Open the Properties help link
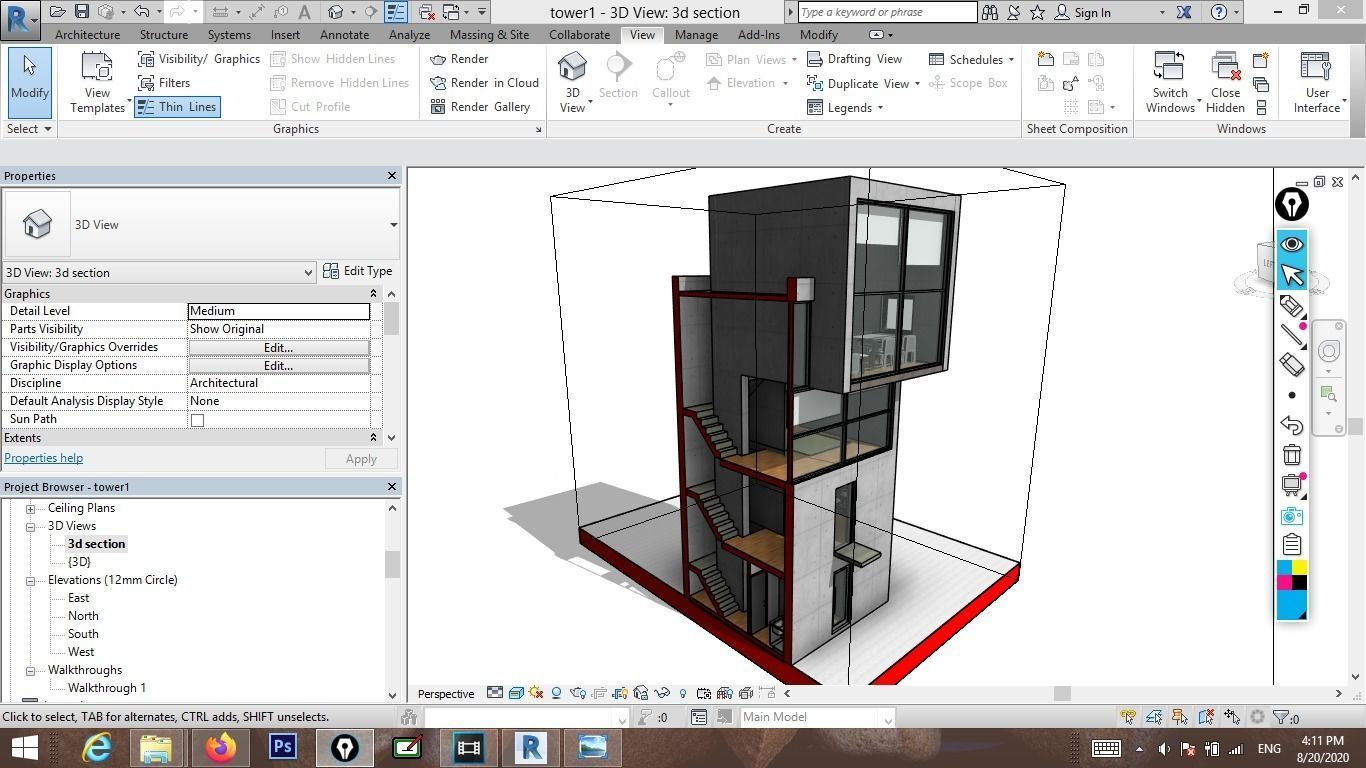The width and height of the screenshot is (1366, 768). pyautogui.click(x=43, y=457)
